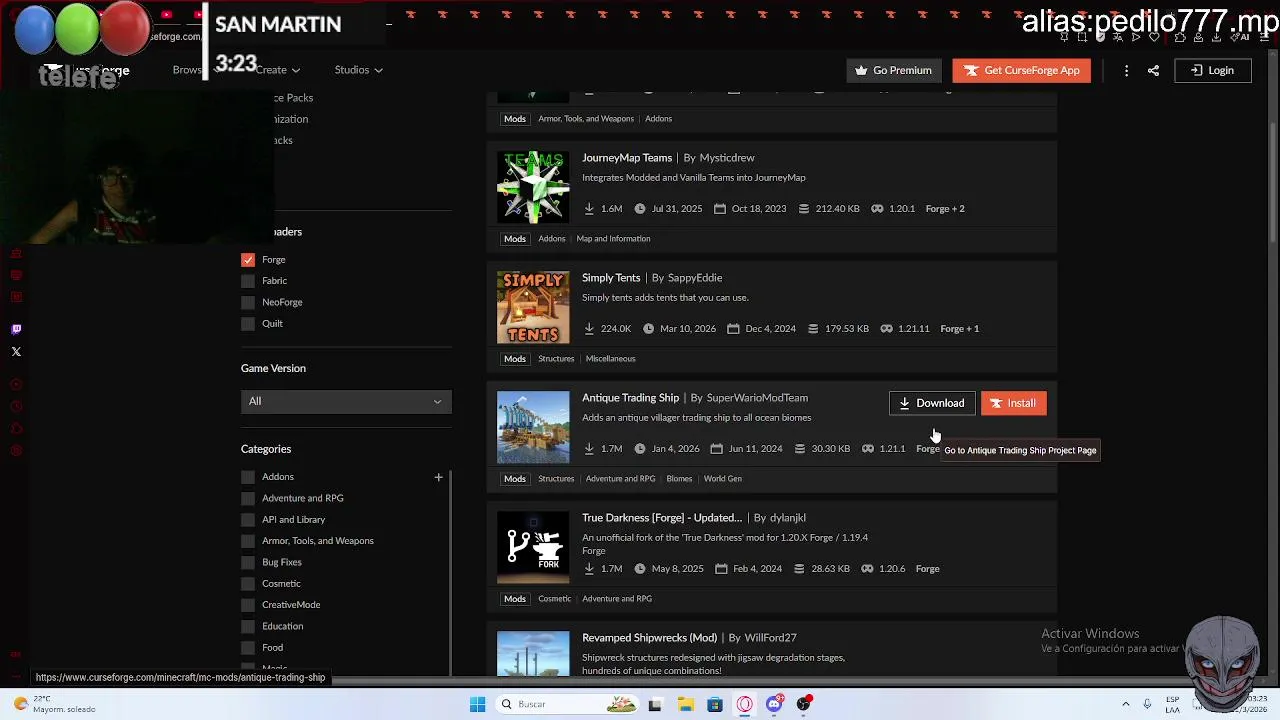
Task: Open Discord from the taskbar
Action: tap(774, 704)
